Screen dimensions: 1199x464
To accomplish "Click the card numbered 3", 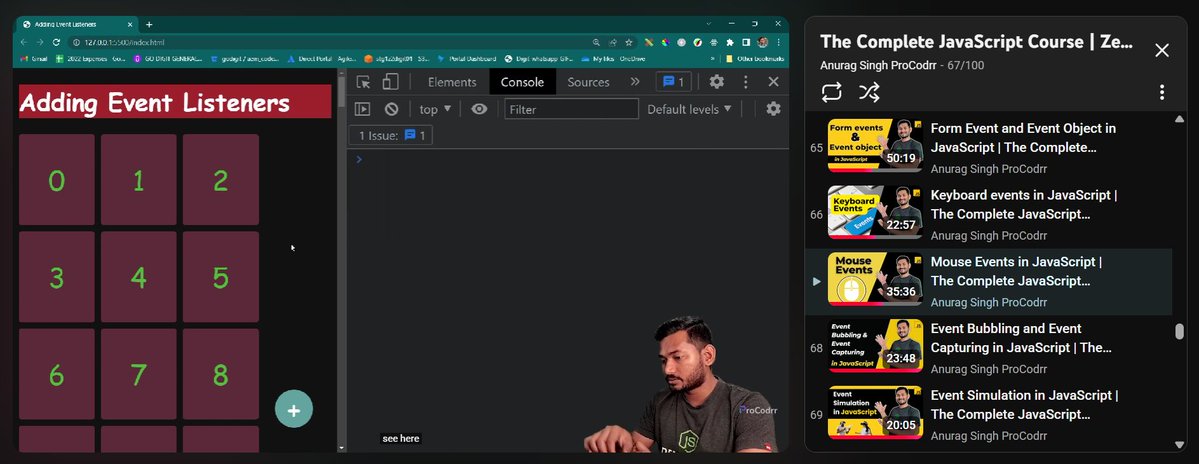I will point(57,277).
